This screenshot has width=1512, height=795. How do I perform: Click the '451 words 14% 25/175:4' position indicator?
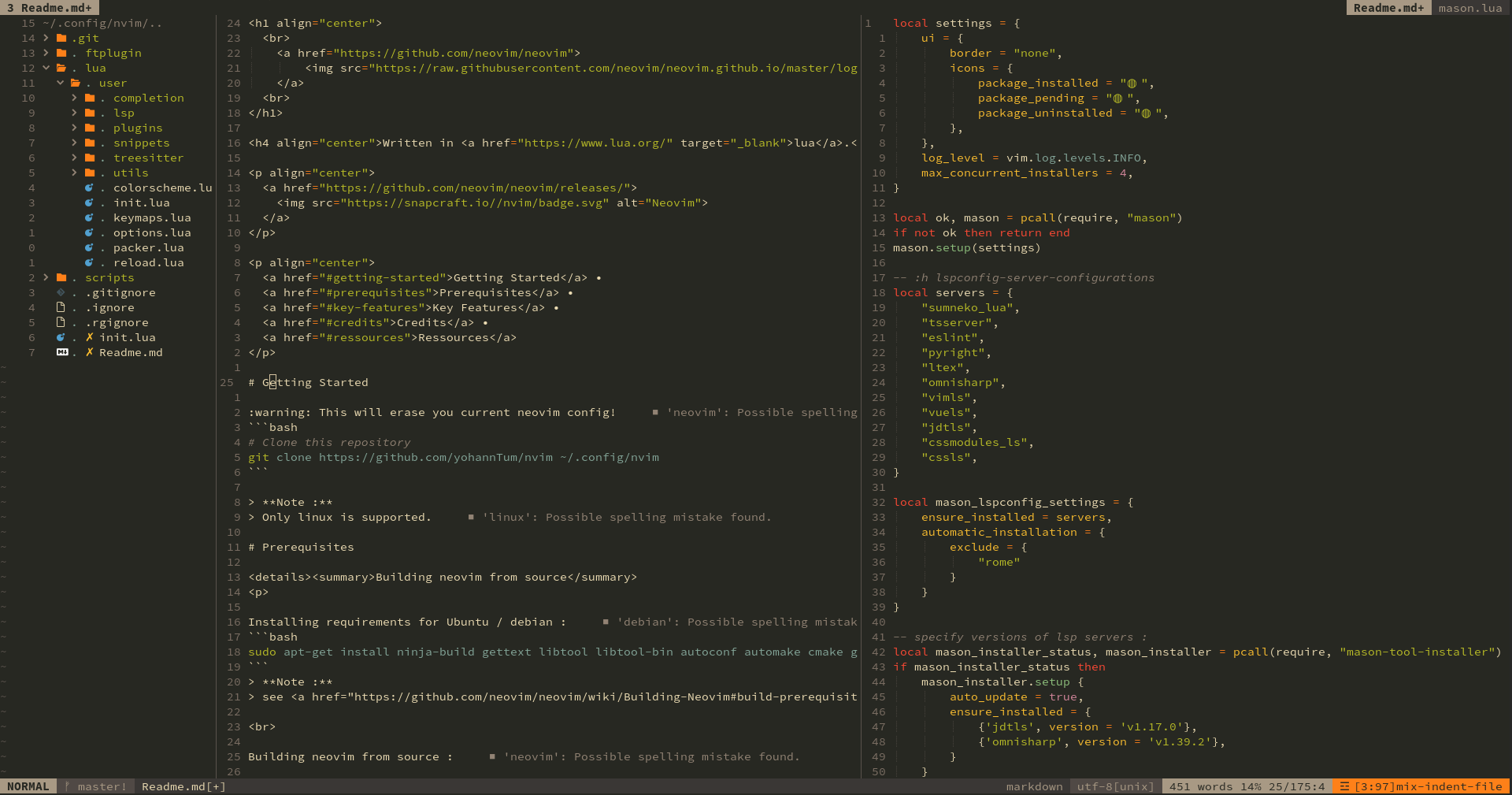(x=1247, y=786)
